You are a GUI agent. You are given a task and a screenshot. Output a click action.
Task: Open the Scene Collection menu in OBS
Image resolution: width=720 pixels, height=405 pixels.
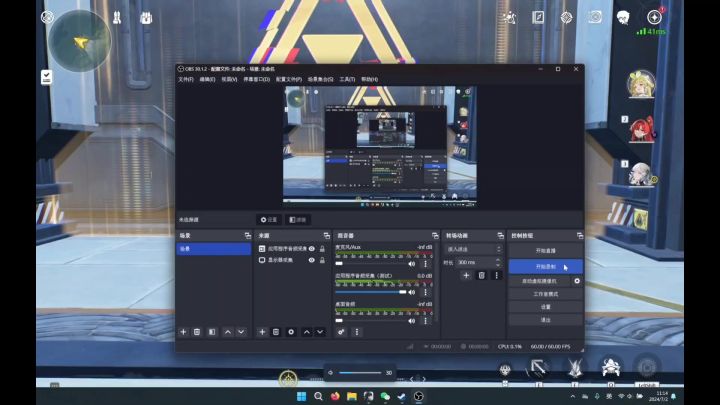pyautogui.click(x=321, y=79)
